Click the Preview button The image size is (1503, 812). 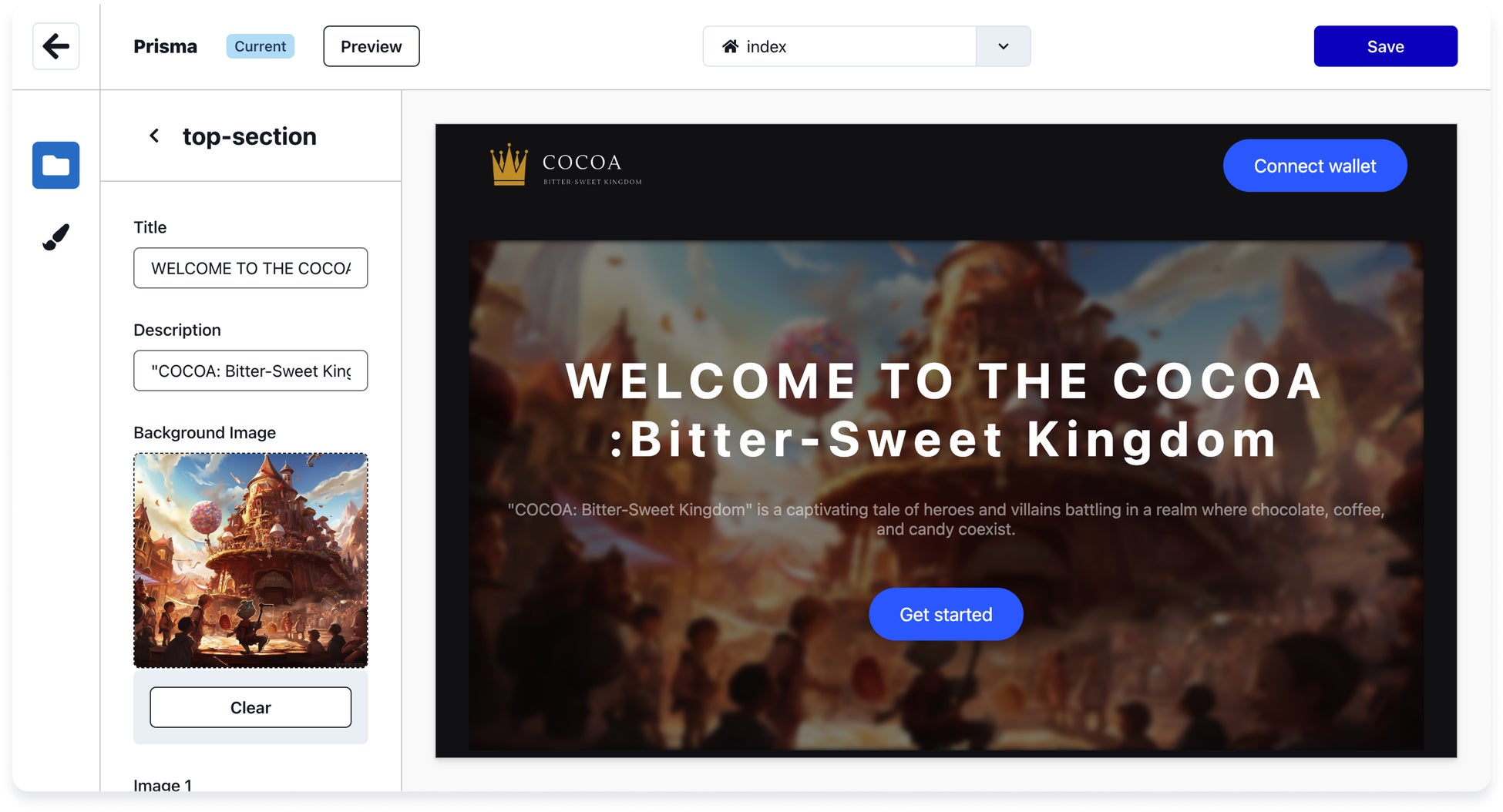372,46
